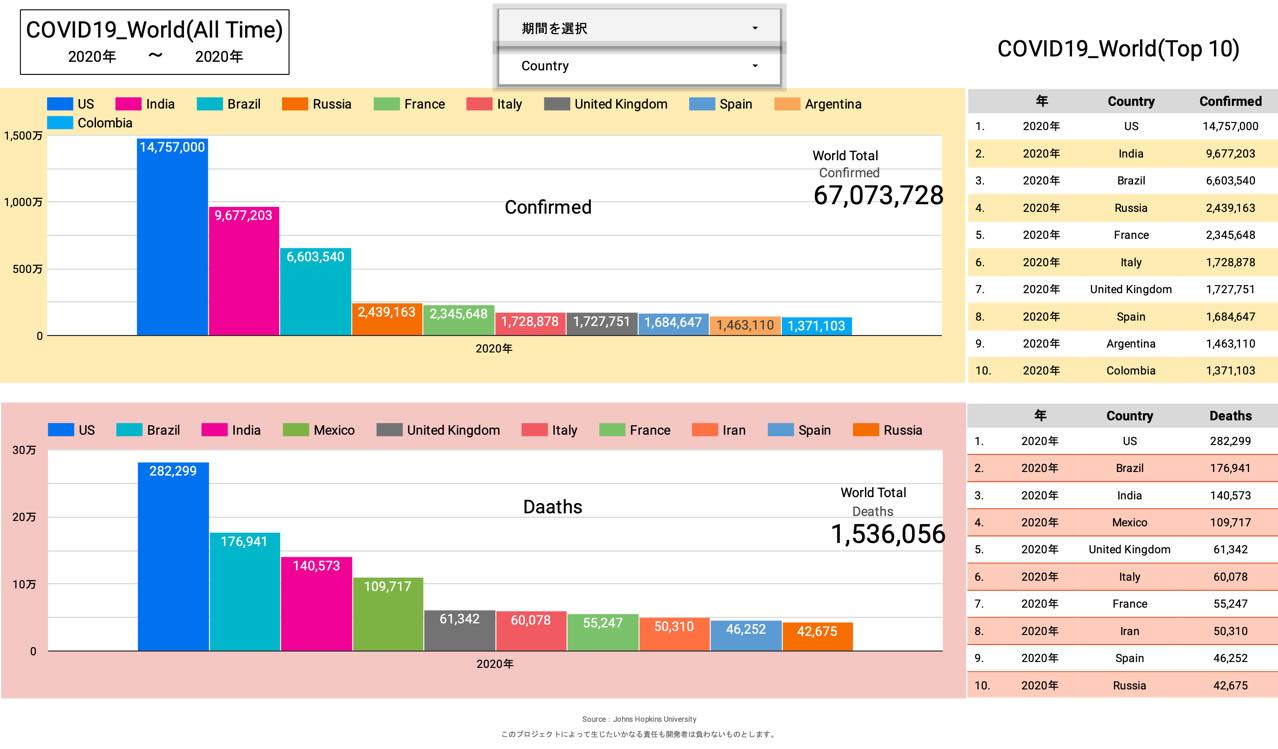Sort table by Confirmed column header

pos(1229,101)
